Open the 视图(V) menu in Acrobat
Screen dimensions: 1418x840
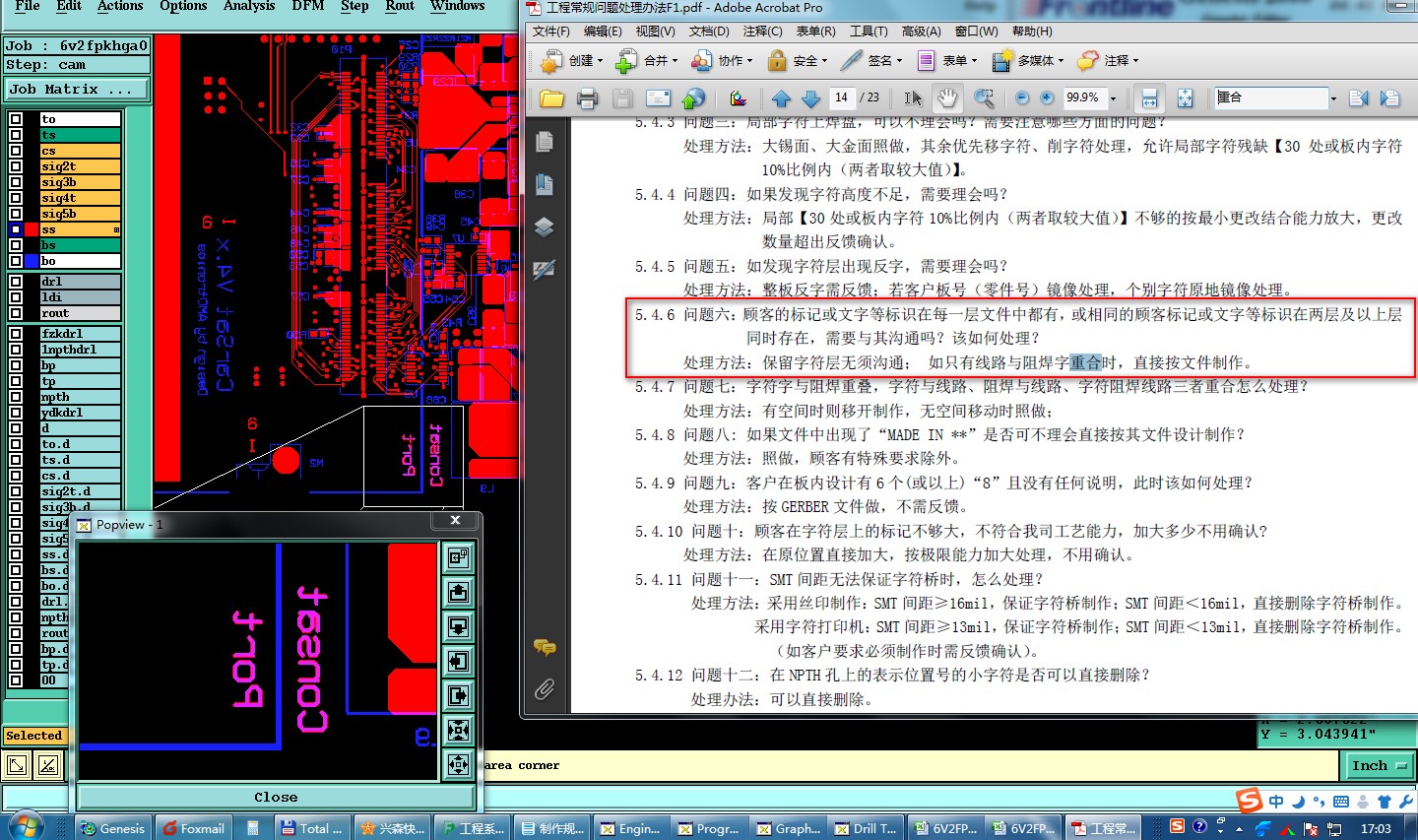point(655,32)
